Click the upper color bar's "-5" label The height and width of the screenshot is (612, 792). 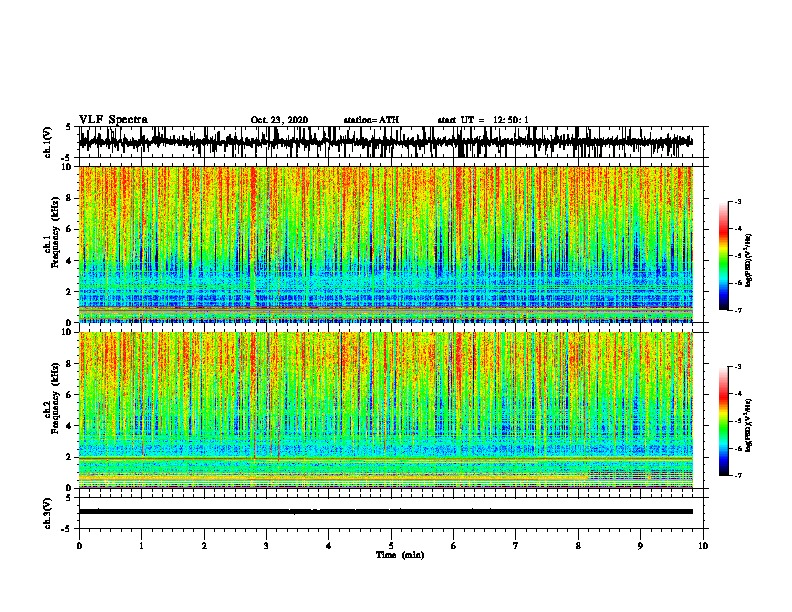tap(738, 256)
